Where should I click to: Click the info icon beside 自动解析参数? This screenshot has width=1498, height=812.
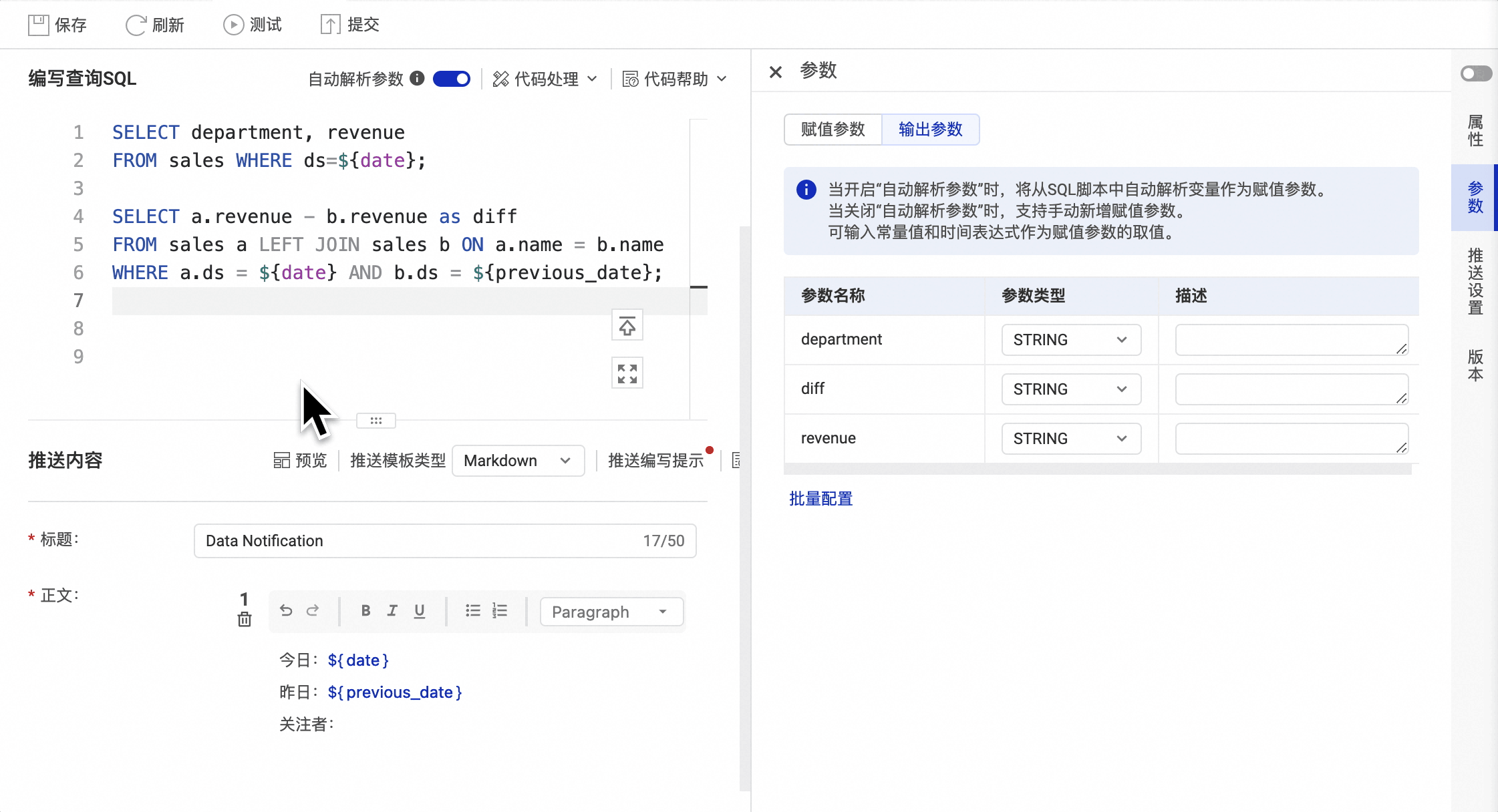[x=418, y=78]
